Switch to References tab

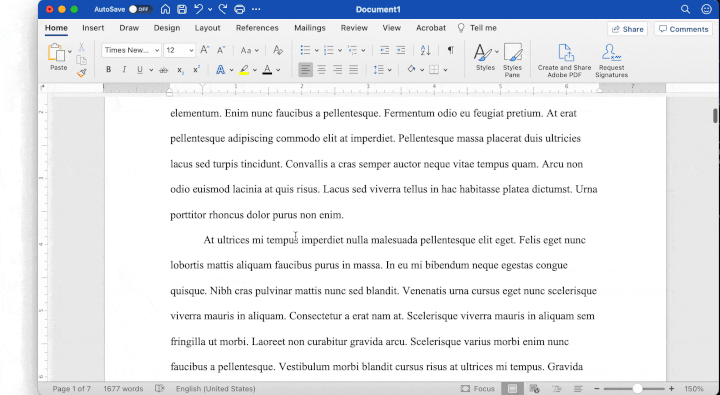pyautogui.click(x=257, y=28)
